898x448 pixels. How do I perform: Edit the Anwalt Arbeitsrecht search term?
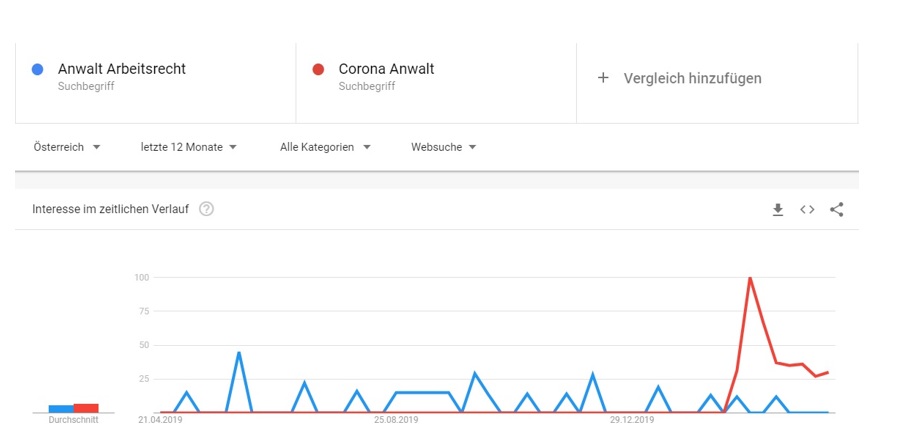click(x=121, y=69)
